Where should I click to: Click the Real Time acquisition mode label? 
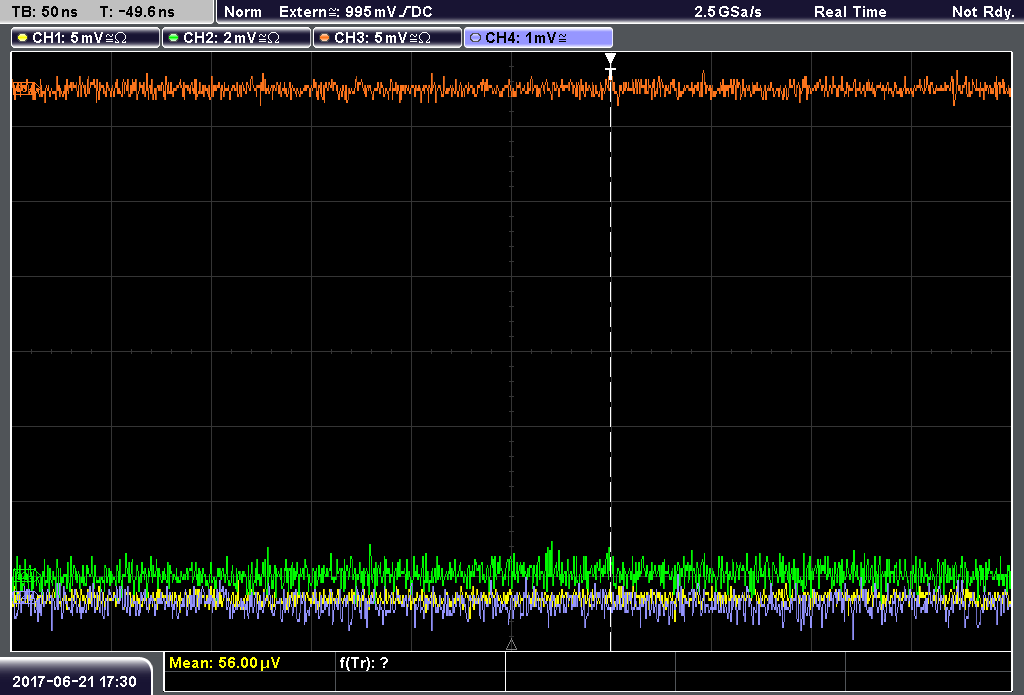pyautogui.click(x=850, y=12)
